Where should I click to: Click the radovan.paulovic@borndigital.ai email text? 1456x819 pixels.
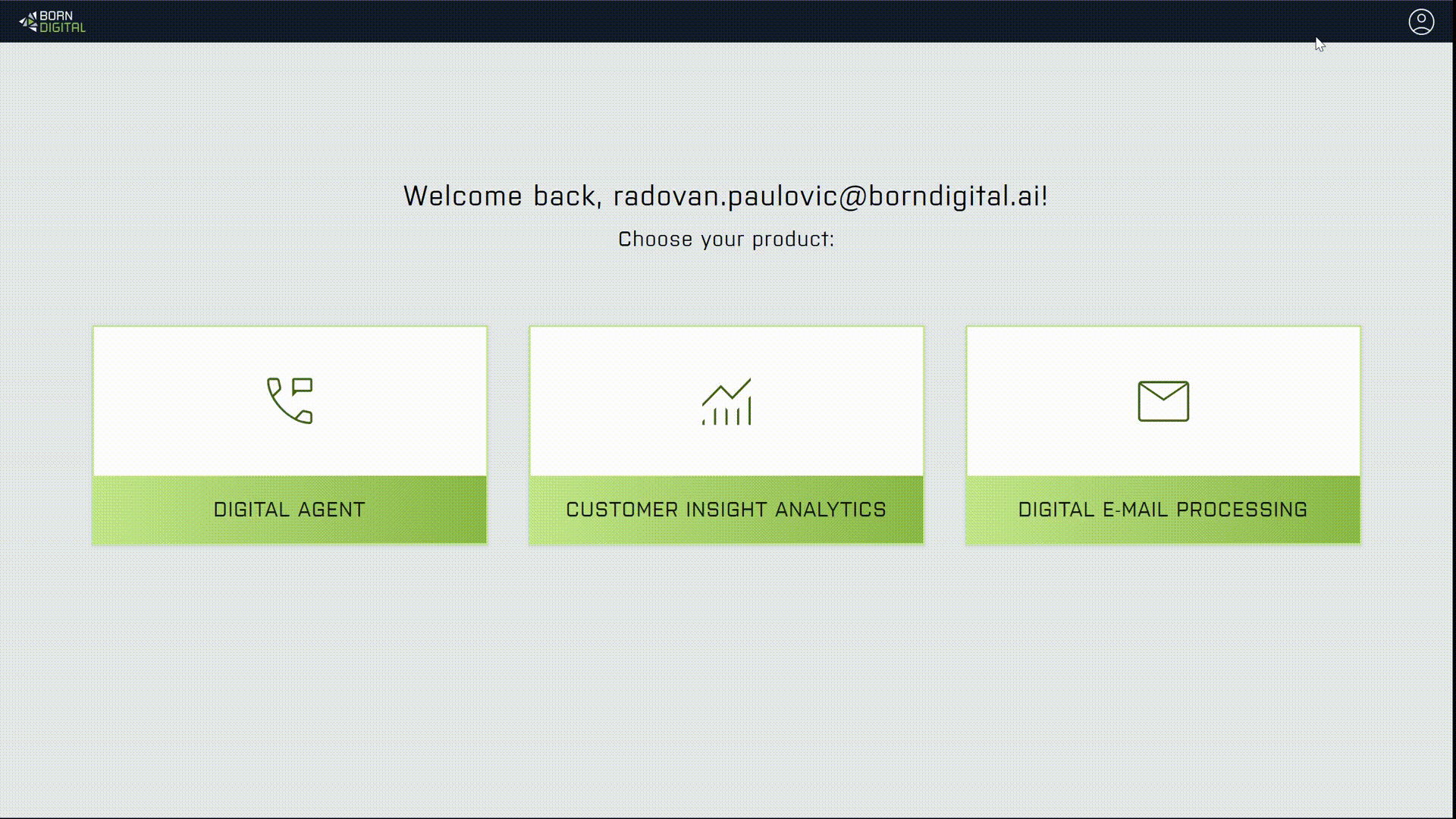coord(830,196)
